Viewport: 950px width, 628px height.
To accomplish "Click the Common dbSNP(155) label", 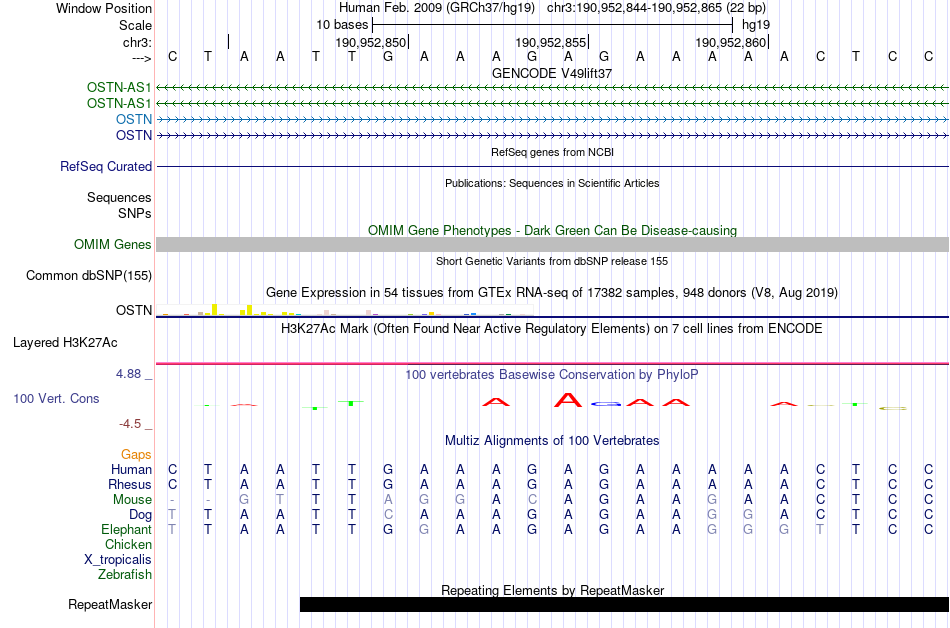I will pyautogui.click(x=88, y=276).
